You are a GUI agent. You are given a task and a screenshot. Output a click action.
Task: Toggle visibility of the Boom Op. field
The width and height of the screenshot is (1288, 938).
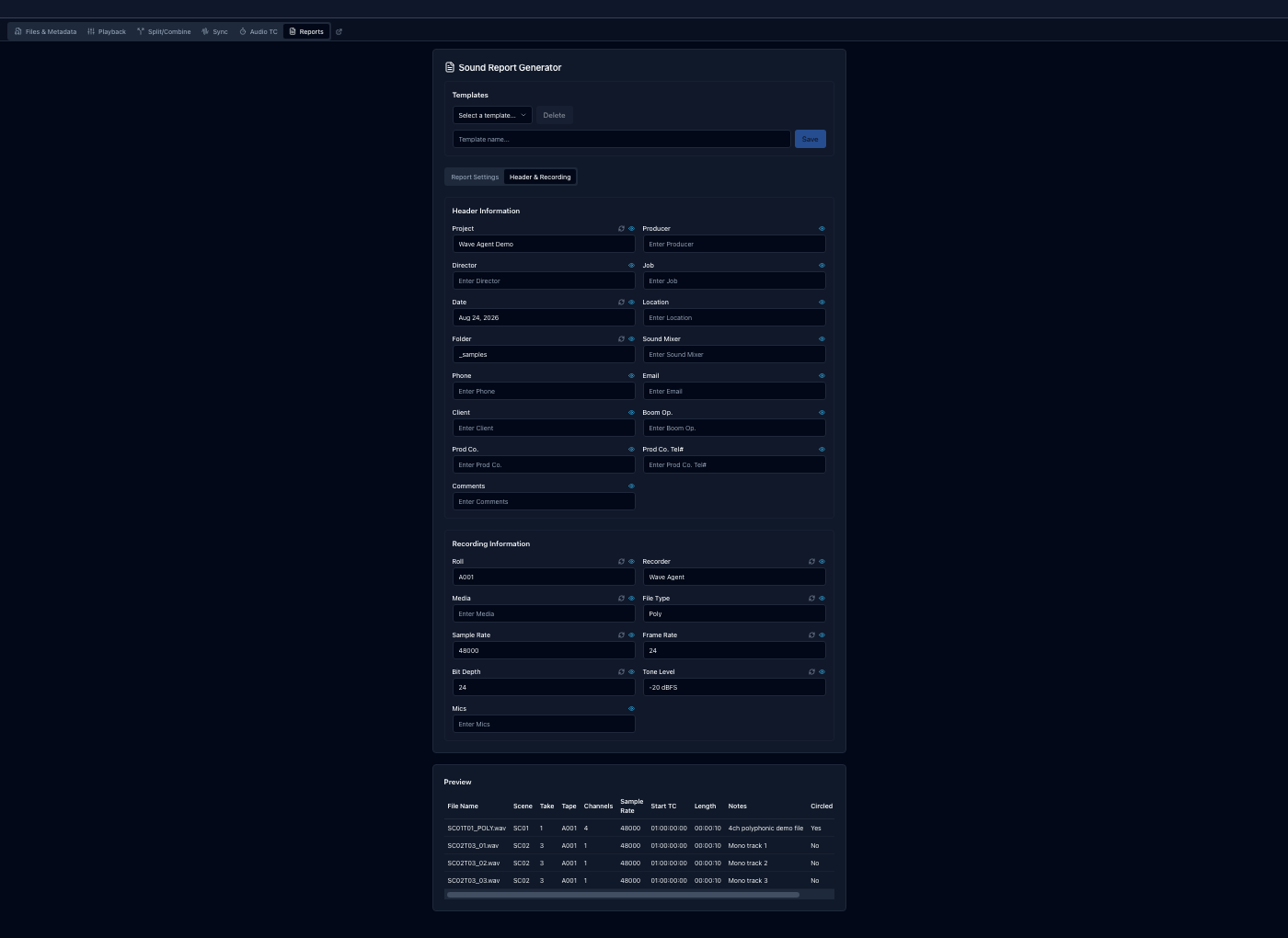pos(822,412)
